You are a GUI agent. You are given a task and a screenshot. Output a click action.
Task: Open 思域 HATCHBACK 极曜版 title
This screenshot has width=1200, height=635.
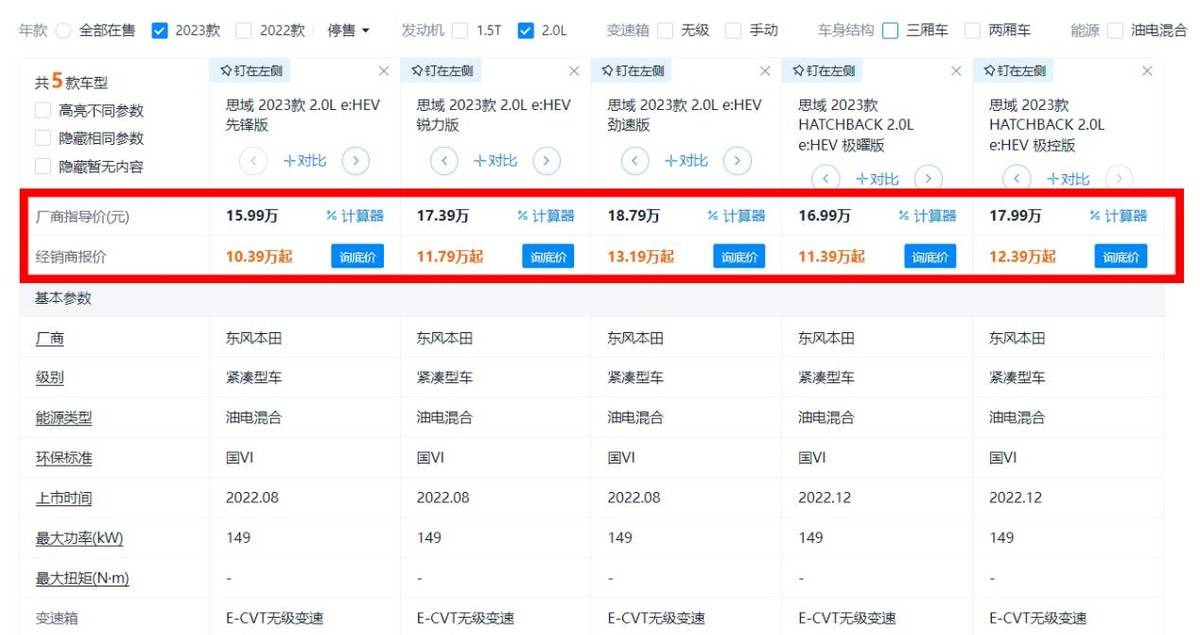click(x=856, y=125)
